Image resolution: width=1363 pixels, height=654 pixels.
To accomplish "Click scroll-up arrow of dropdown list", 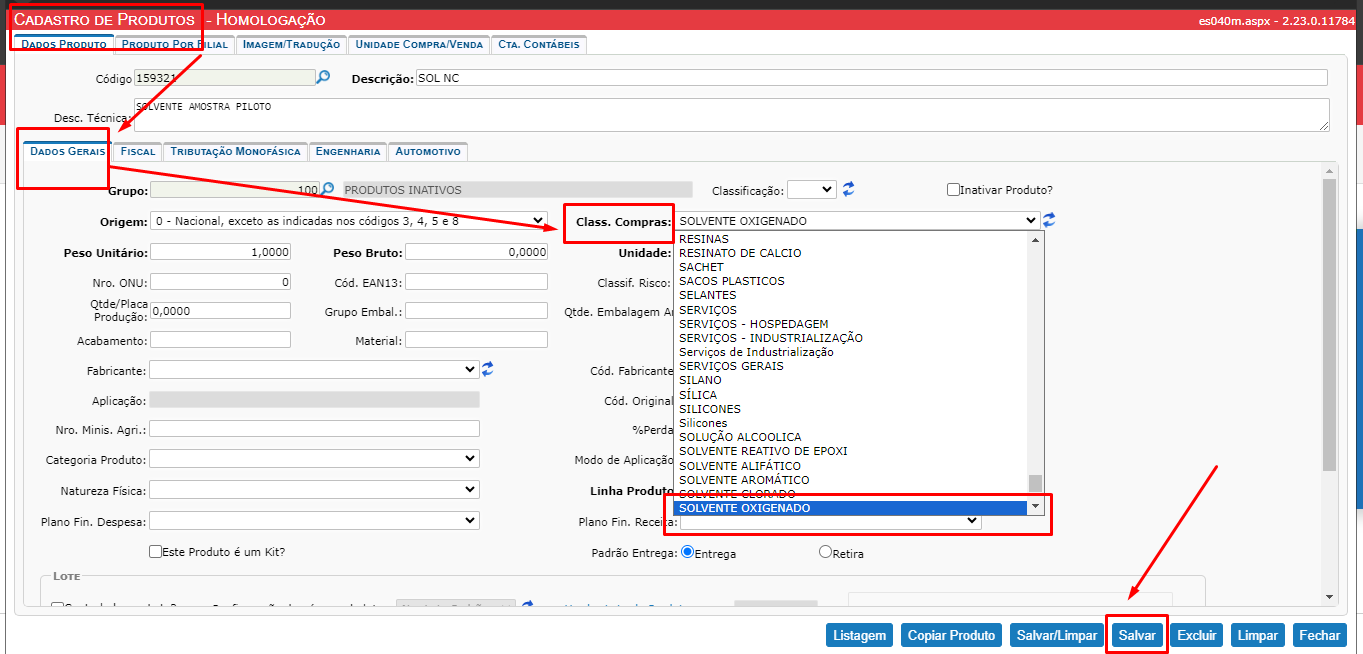I will tap(1036, 240).
